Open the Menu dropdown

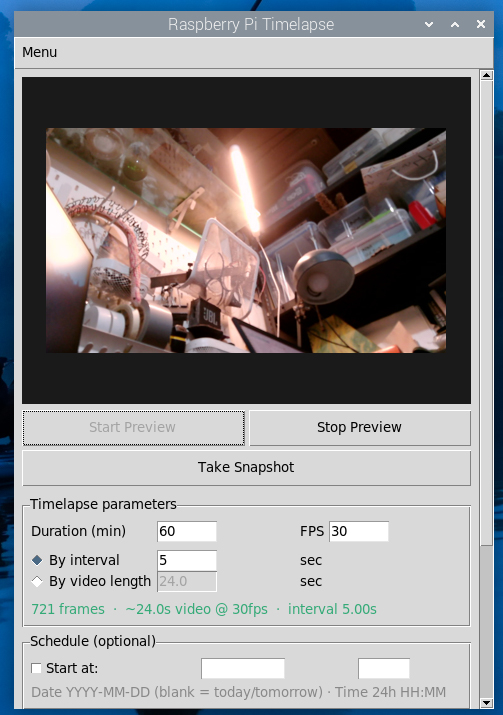[40, 52]
